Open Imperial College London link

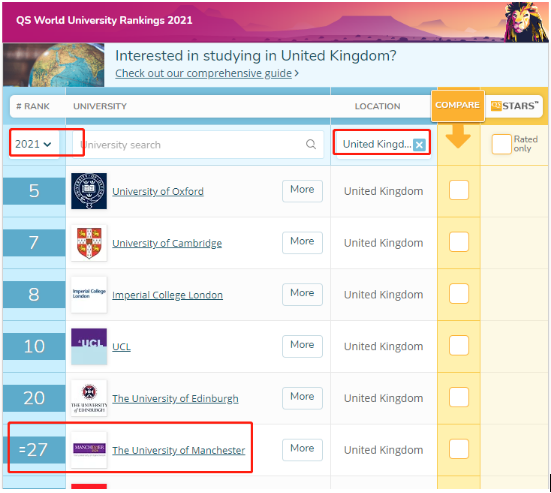(x=167, y=294)
